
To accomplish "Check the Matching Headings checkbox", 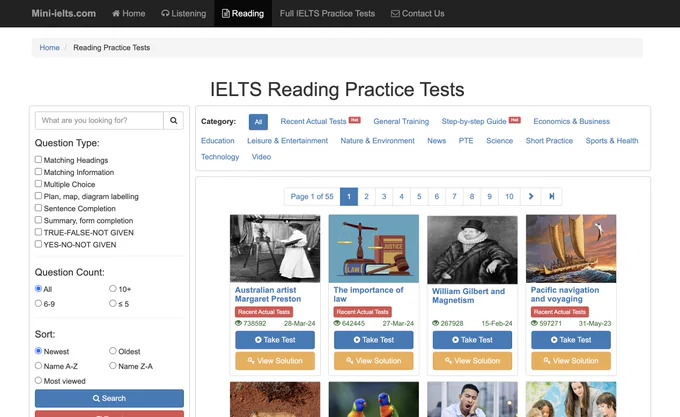I will 38,160.
